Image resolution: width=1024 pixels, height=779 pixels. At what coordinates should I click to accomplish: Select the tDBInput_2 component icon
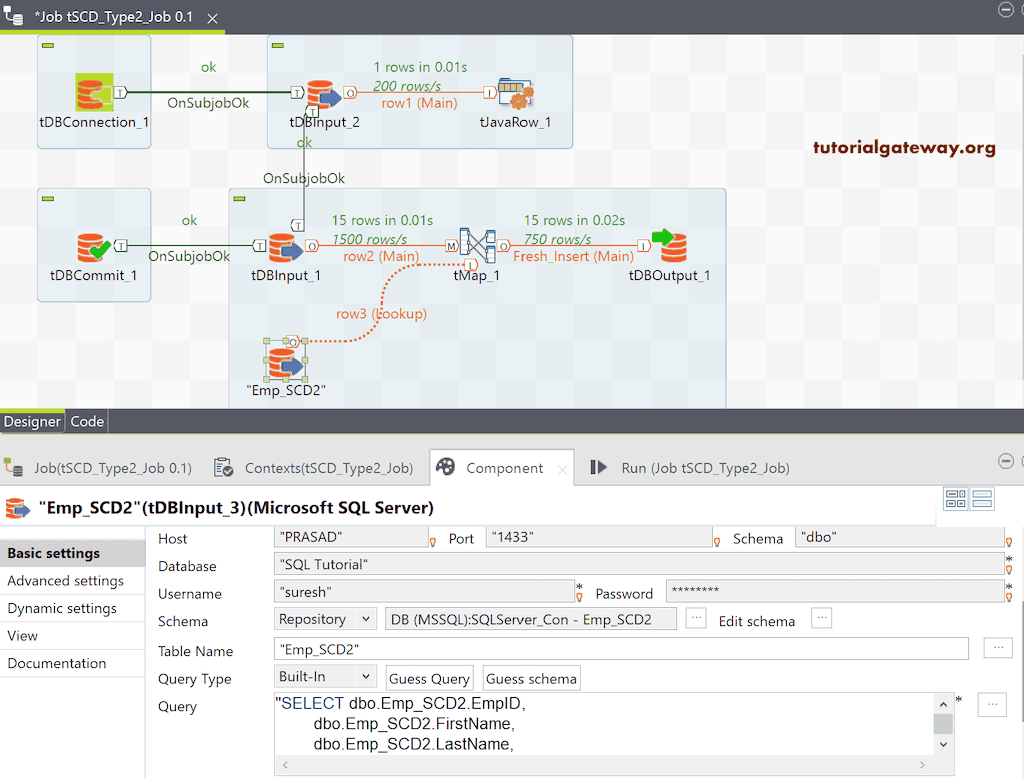pyautogui.click(x=322, y=93)
